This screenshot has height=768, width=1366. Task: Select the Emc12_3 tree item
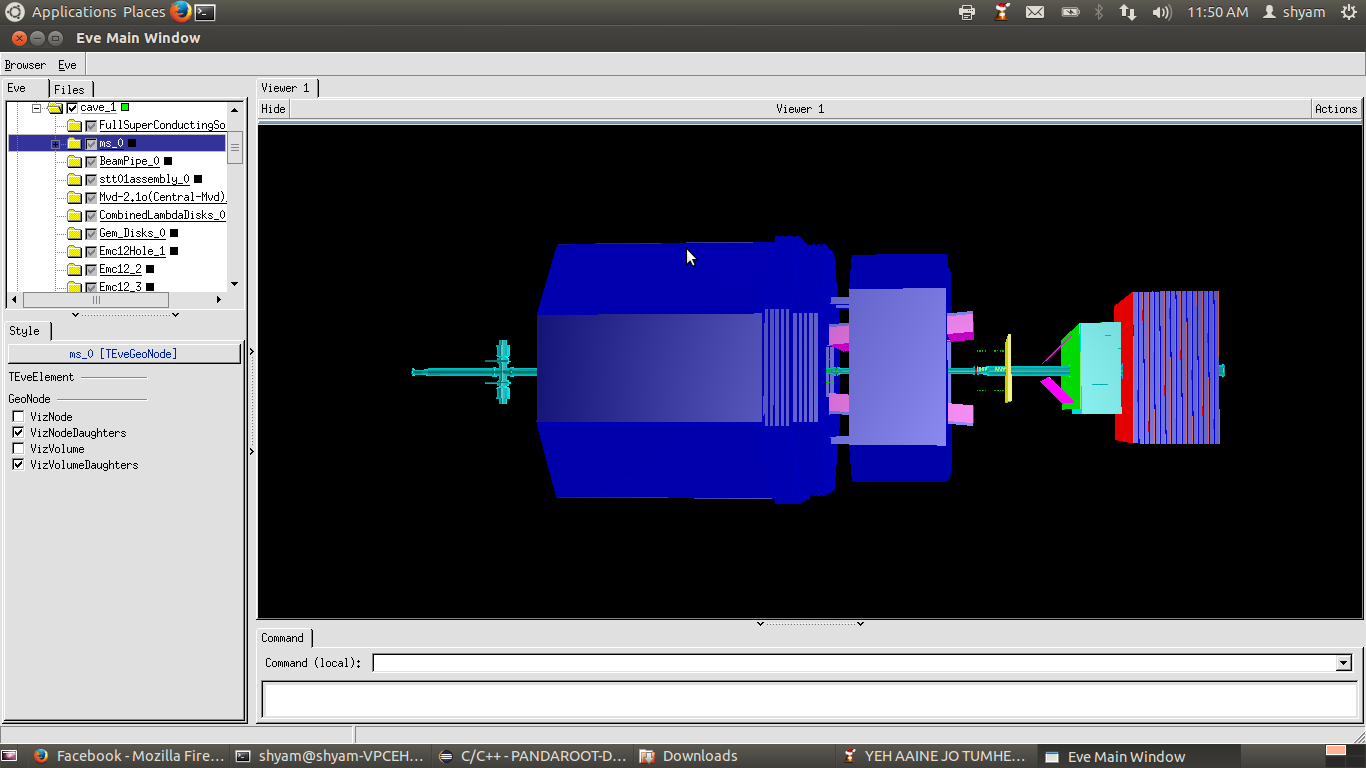(x=120, y=287)
